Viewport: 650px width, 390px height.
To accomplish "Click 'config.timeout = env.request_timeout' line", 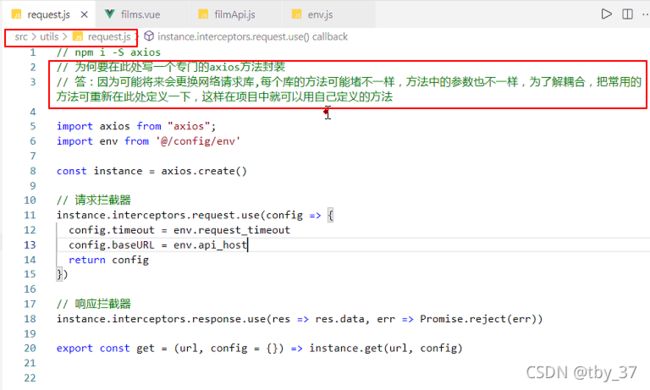I will 179,230.
